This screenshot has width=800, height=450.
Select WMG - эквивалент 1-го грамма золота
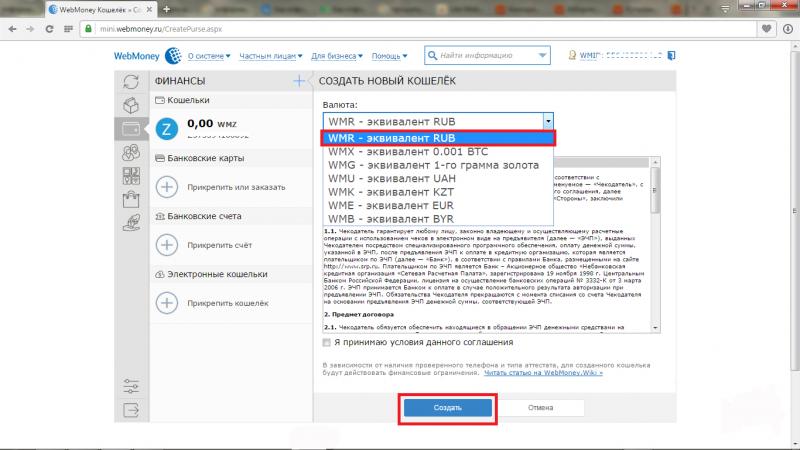438,165
